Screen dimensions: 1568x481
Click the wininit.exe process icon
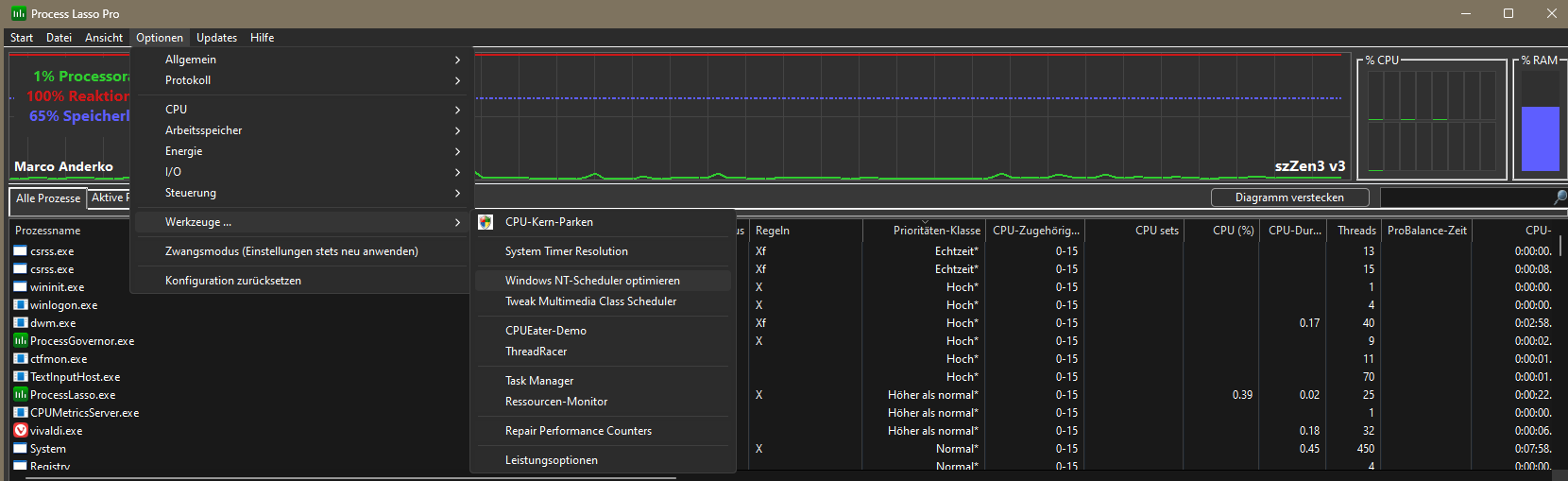click(20, 286)
